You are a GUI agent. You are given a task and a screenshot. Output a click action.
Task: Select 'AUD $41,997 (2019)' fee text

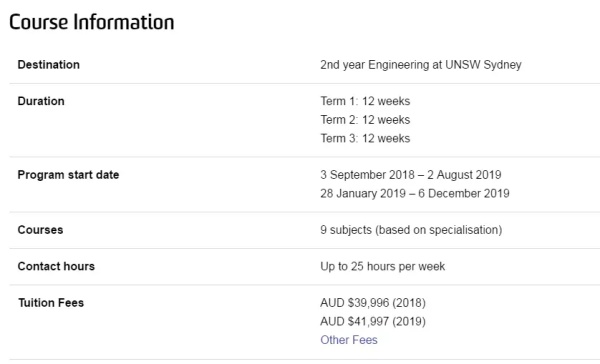coord(373,322)
